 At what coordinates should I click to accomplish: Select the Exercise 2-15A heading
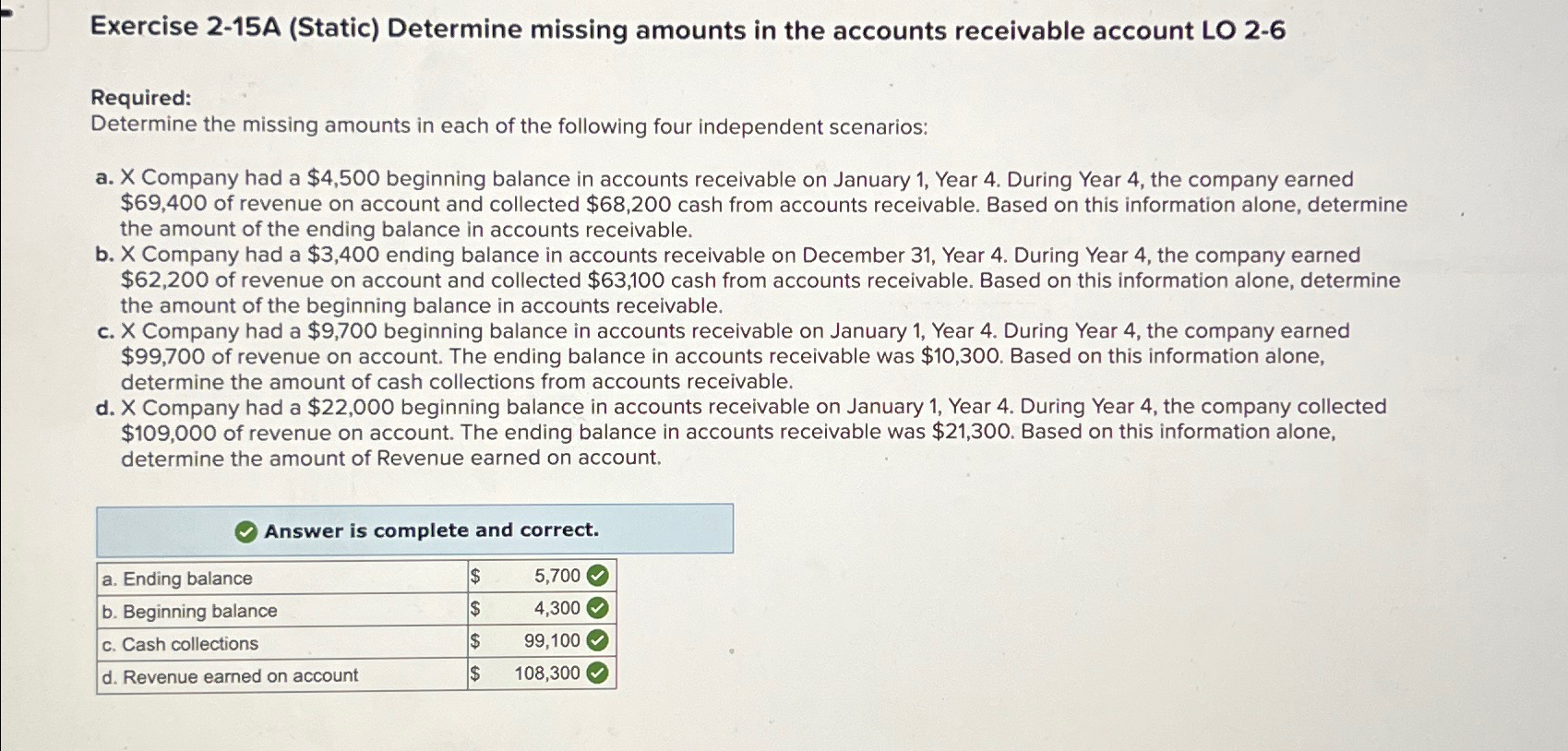click(x=683, y=30)
